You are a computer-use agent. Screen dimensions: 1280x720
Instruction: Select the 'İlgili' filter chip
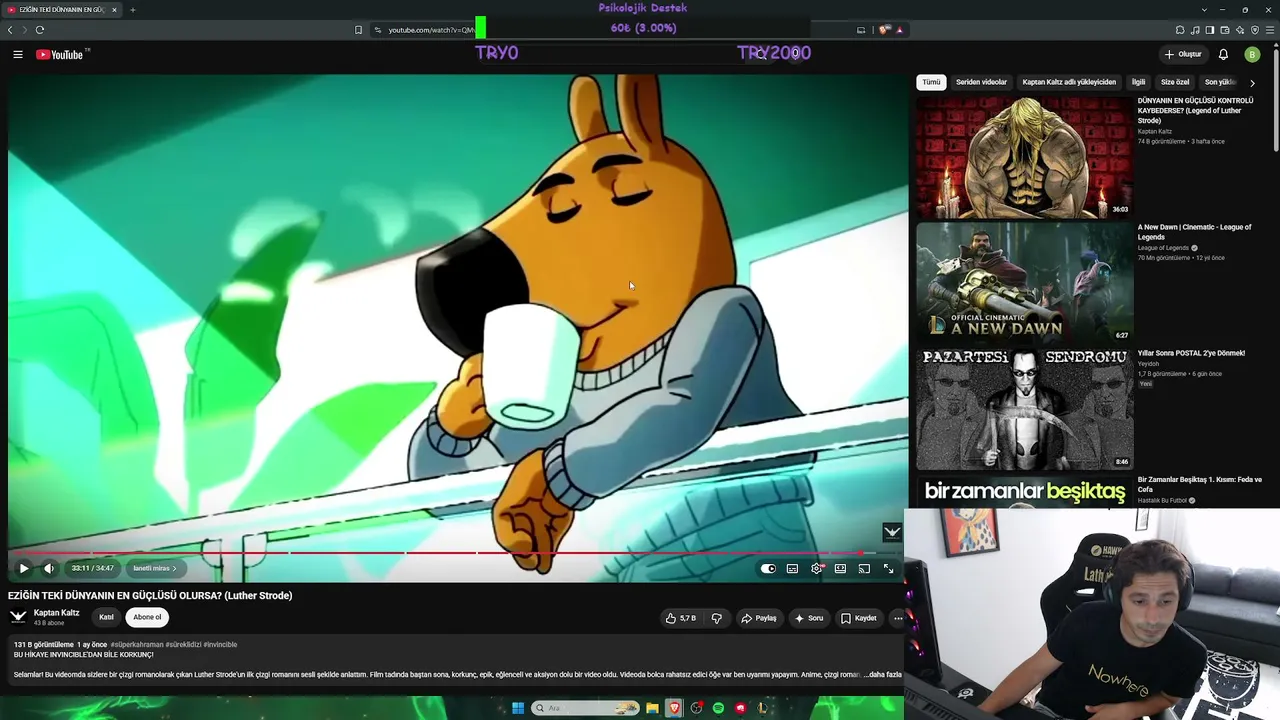pos(1138,82)
